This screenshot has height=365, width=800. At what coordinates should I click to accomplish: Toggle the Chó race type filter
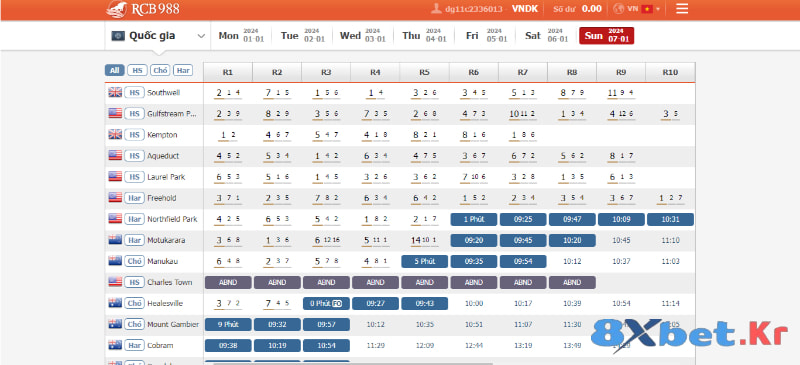(x=160, y=70)
